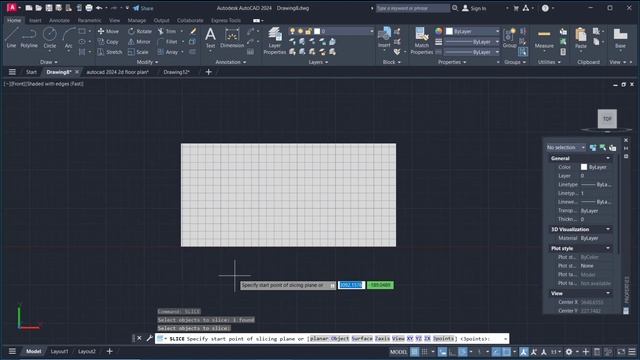Image resolution: width=640 pixels, height=360 pixels.
Task: Click Sign In
Action: point(474,8)
